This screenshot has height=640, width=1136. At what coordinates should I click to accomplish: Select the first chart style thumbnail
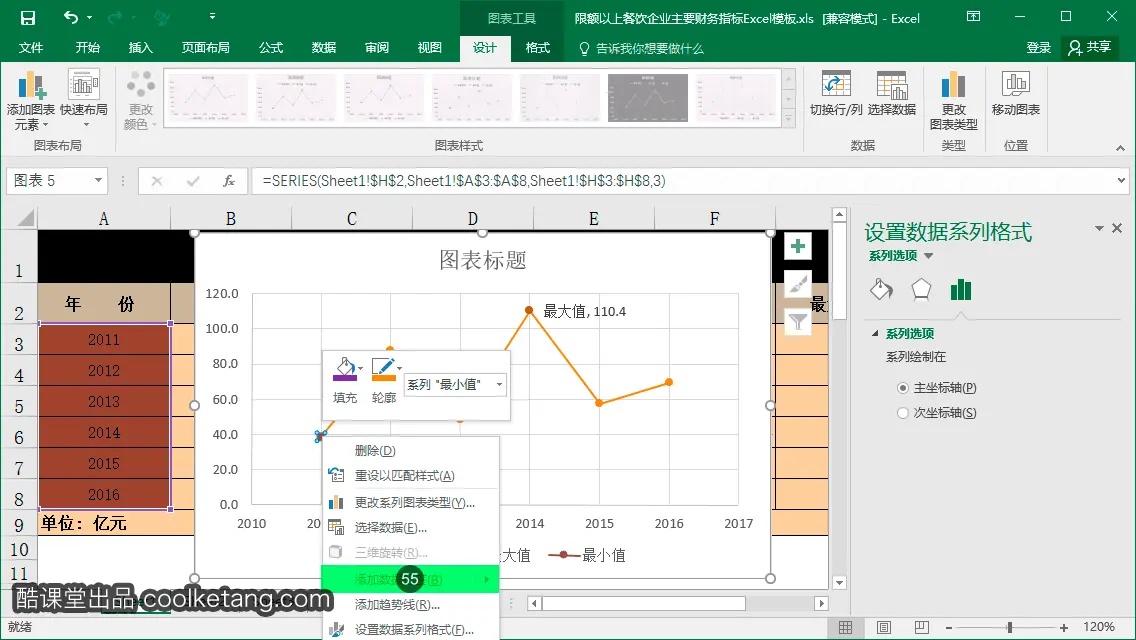pyautogui.click(x=208, y=98)
